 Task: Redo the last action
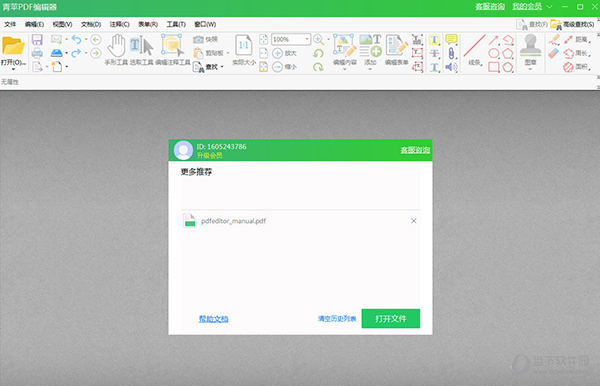(76, 53)
